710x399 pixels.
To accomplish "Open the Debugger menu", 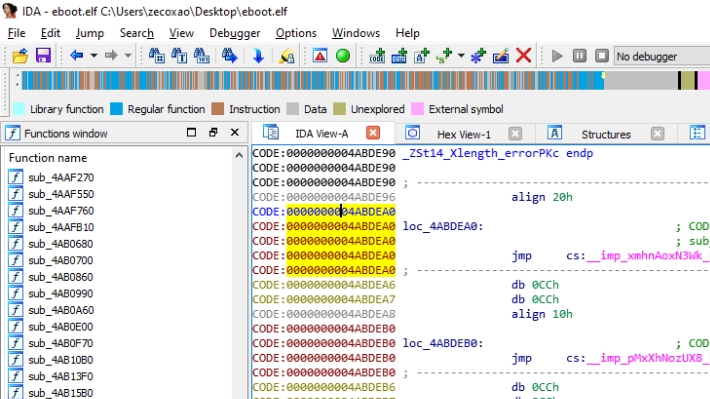I will 235,33.
